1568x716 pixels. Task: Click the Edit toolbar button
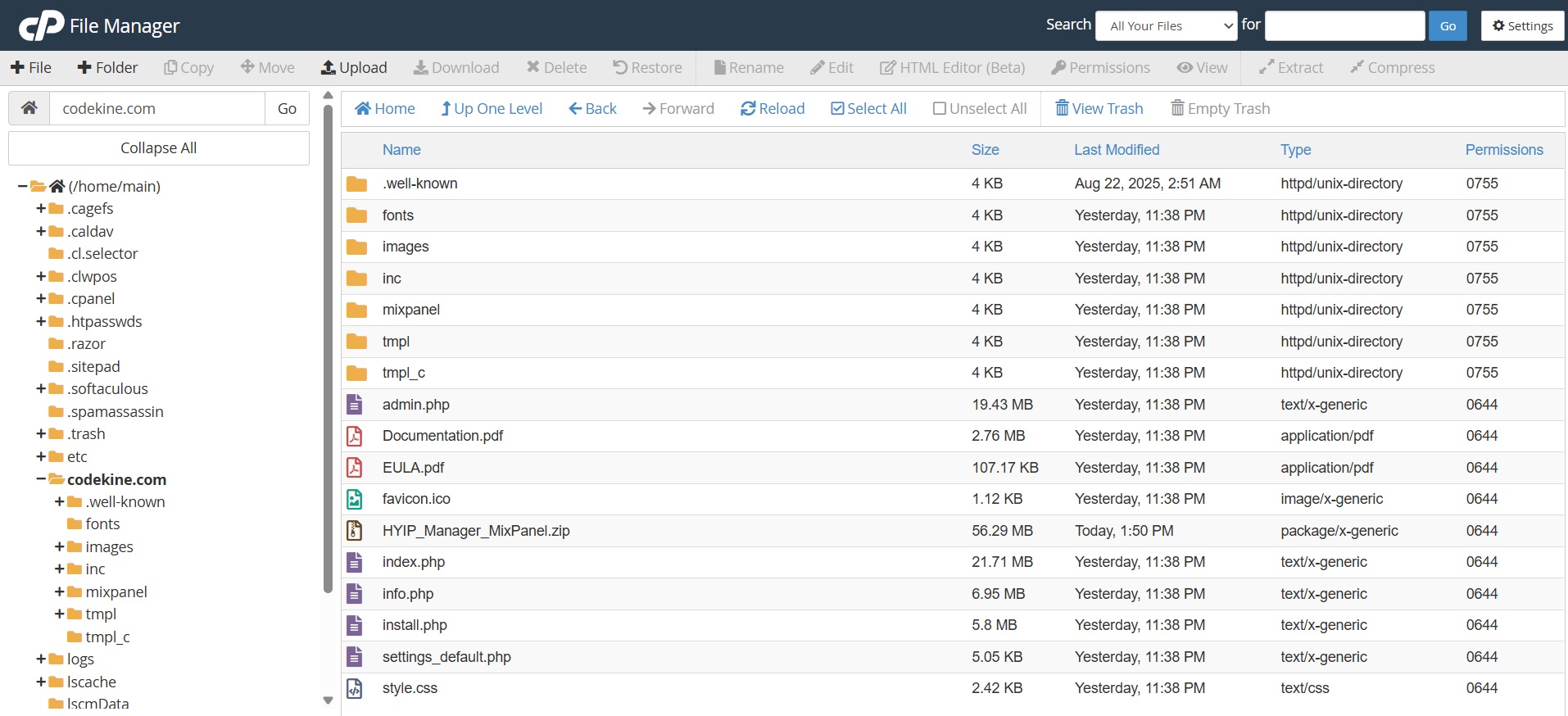pos(832,67)
